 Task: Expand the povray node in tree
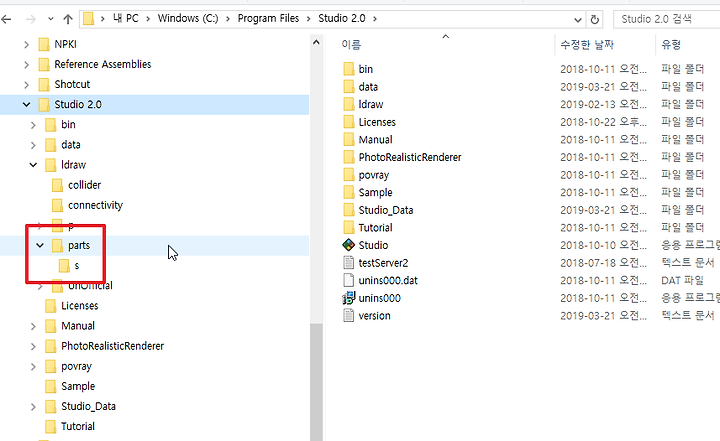33,367
